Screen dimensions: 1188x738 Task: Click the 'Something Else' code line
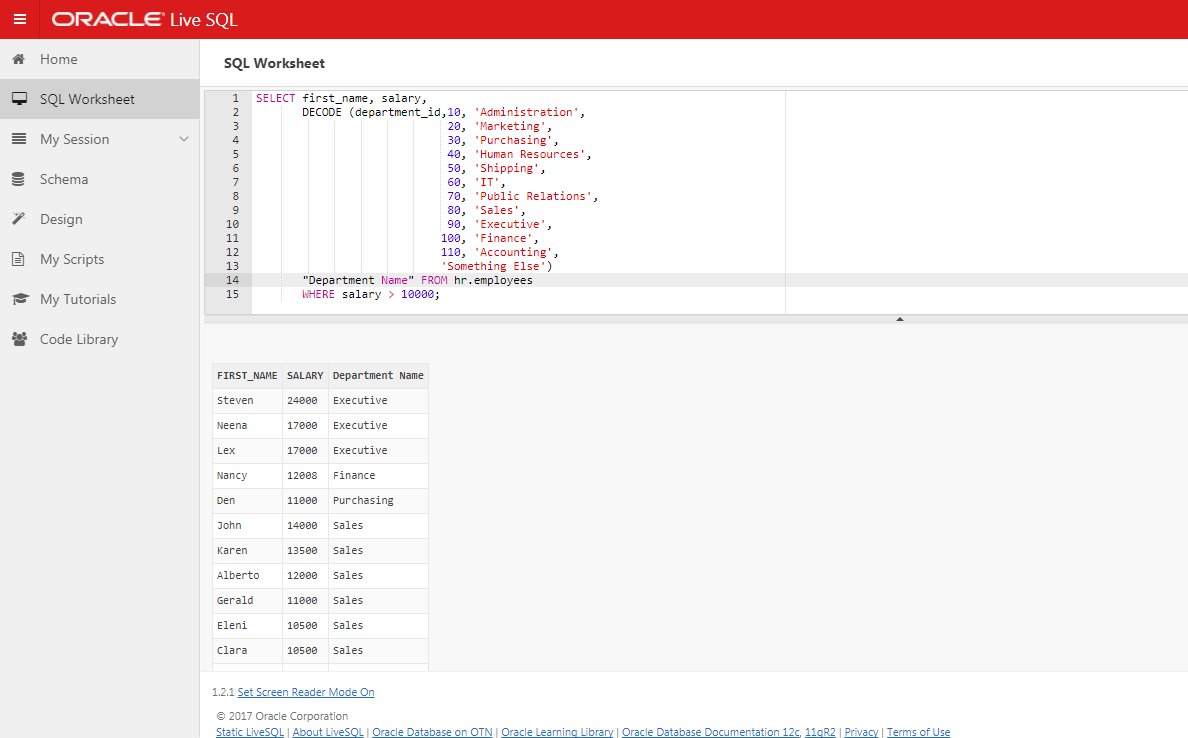[496, 266]
